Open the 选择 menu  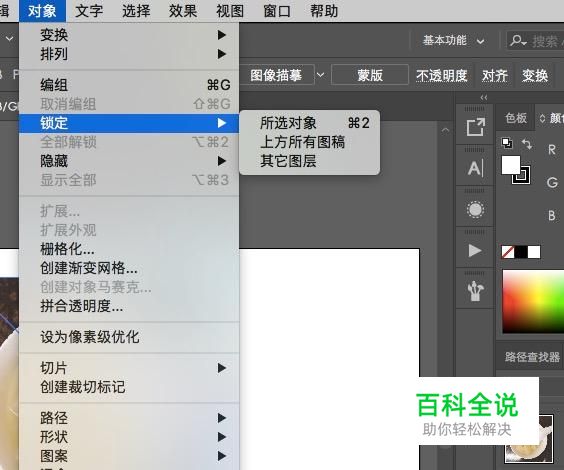click(x=136, y=11)
